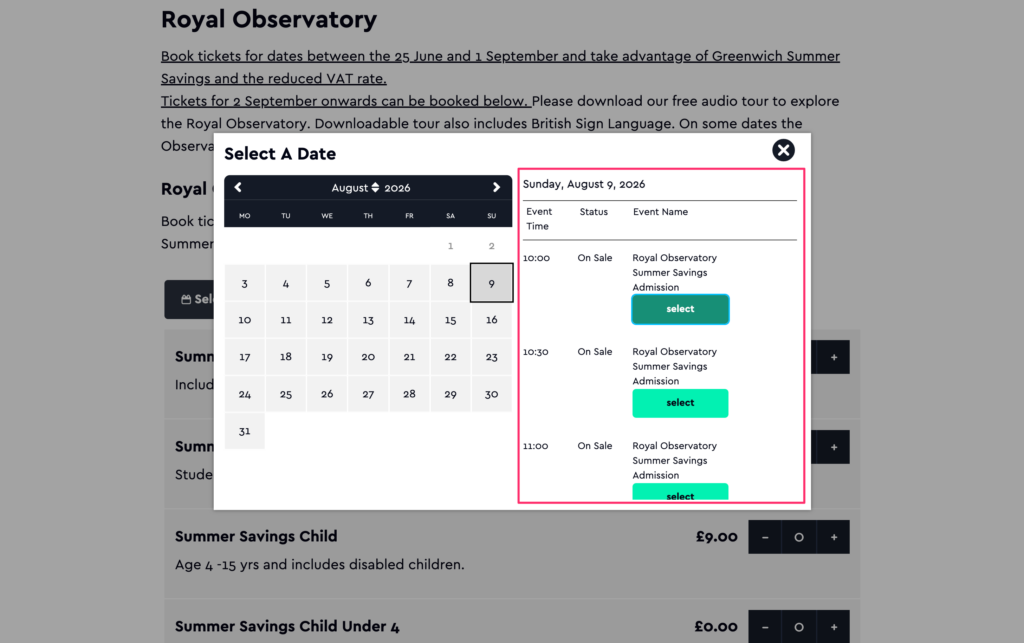Viewport: 1024px width, 643px height.
Task: Click the 'Sunday, August 9, 2026' heading
Action: pyautogui.click(x=583, y=184)
